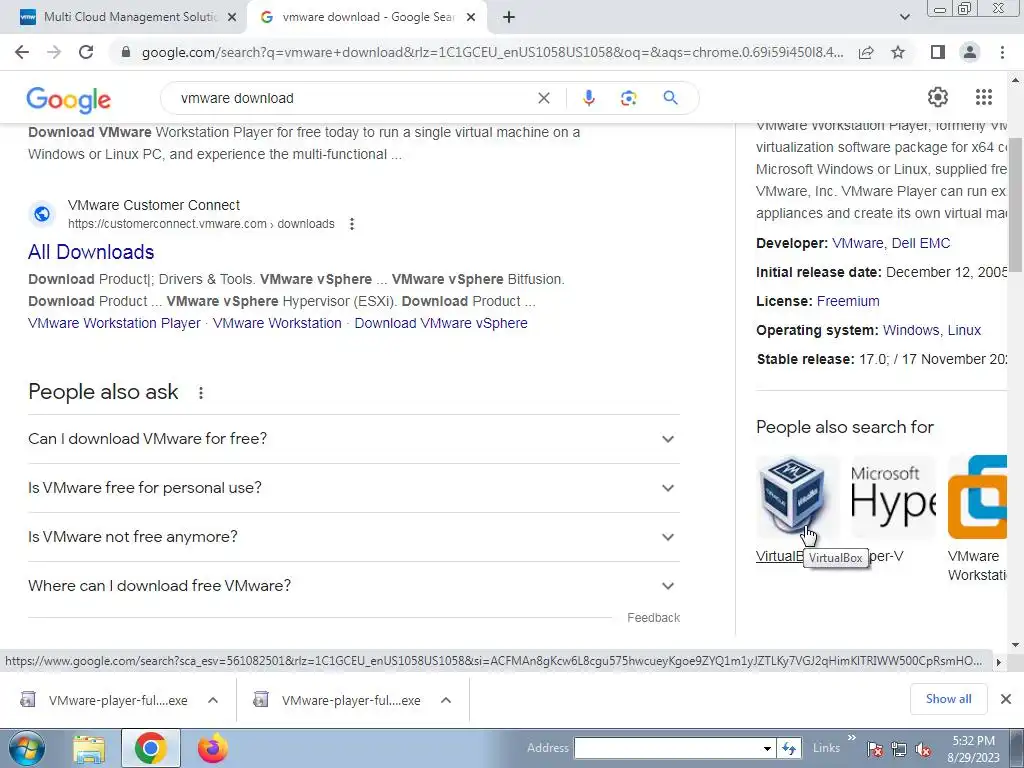1024x768 pixels.
Task: Click the muted volume tray icon
Action: 923,749
